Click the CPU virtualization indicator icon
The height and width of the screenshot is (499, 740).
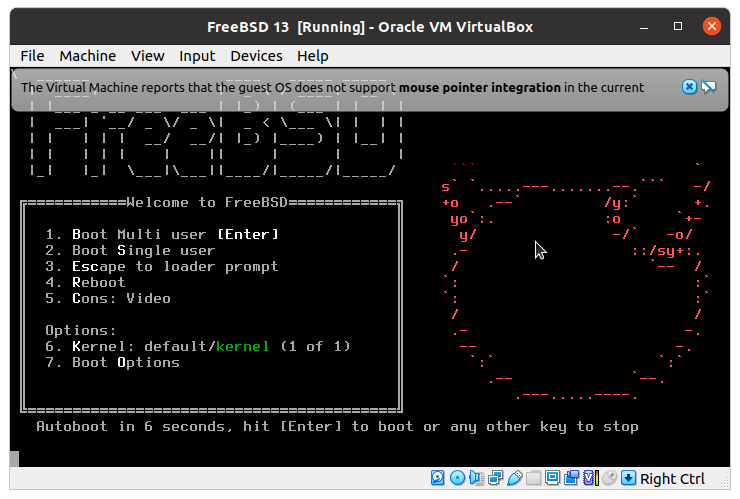tap(590, 478)
